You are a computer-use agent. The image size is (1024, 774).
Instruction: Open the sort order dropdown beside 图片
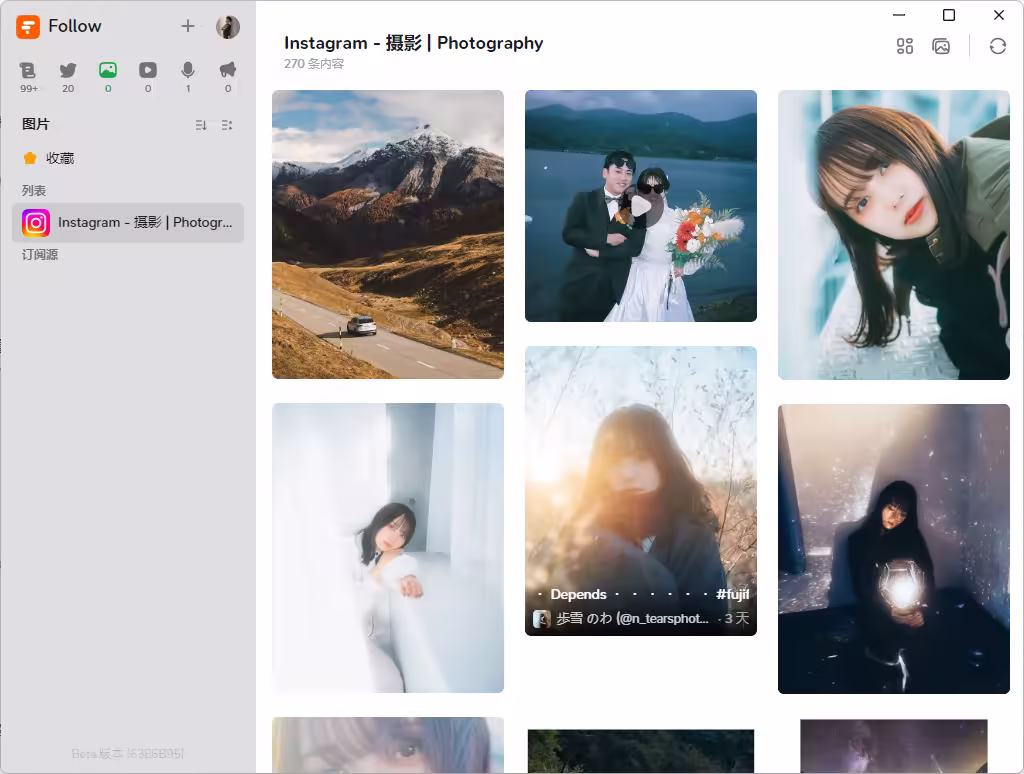(x=201, y=125)
